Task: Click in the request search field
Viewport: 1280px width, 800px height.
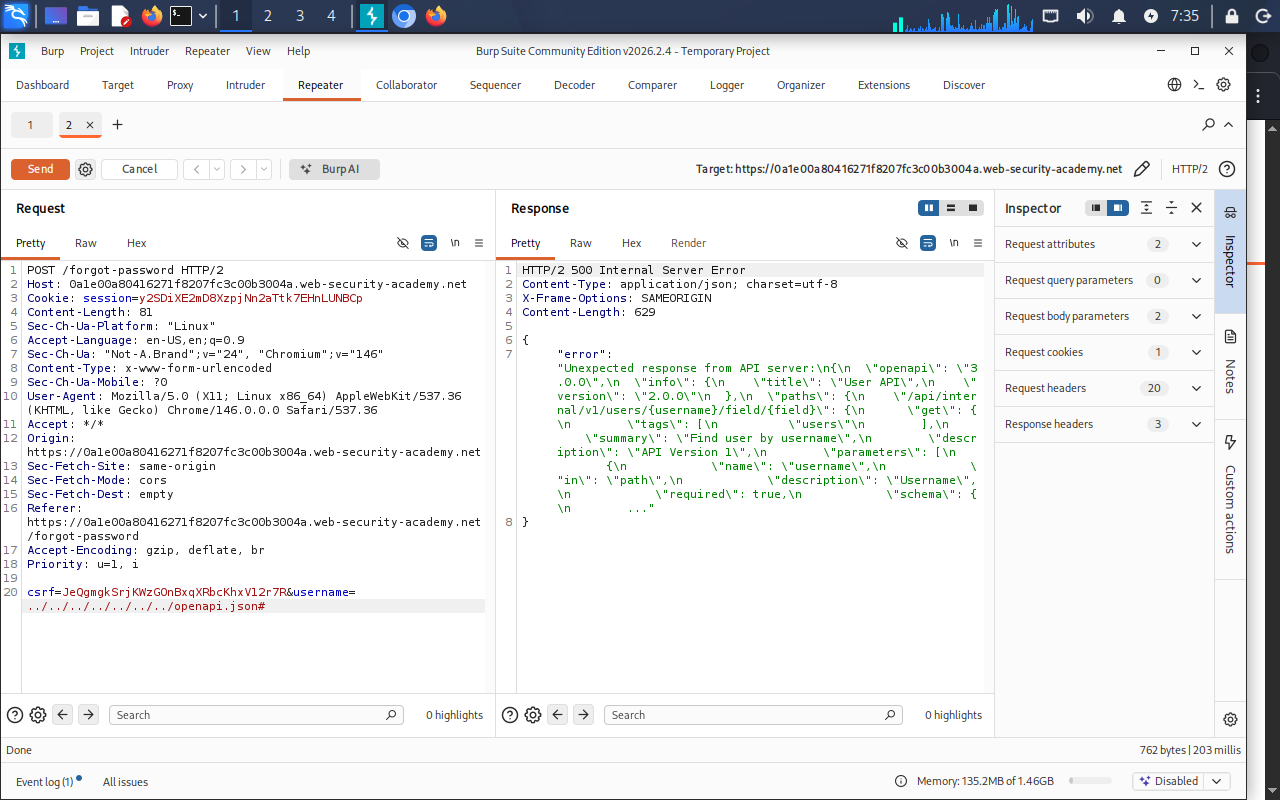Action: pos(256,715)
